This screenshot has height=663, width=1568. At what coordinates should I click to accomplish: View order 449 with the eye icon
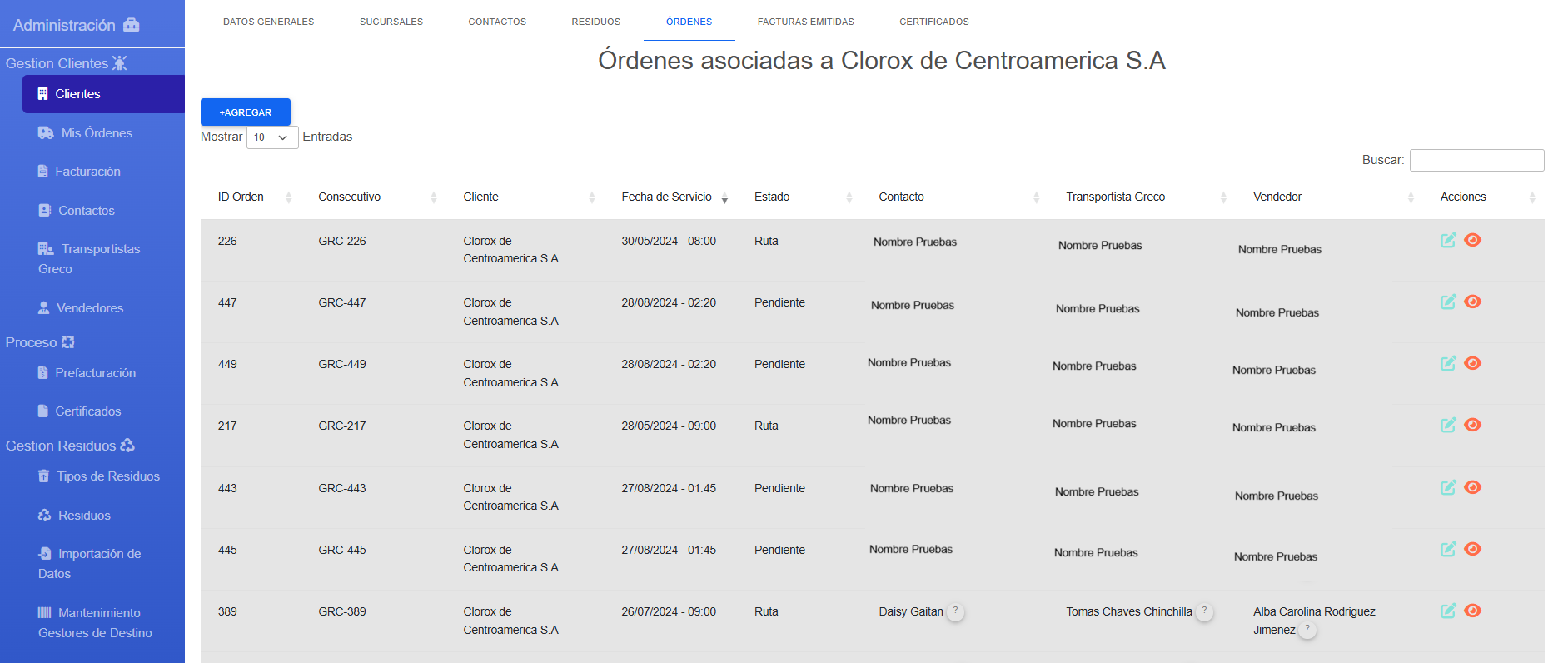click(1472, 363)
